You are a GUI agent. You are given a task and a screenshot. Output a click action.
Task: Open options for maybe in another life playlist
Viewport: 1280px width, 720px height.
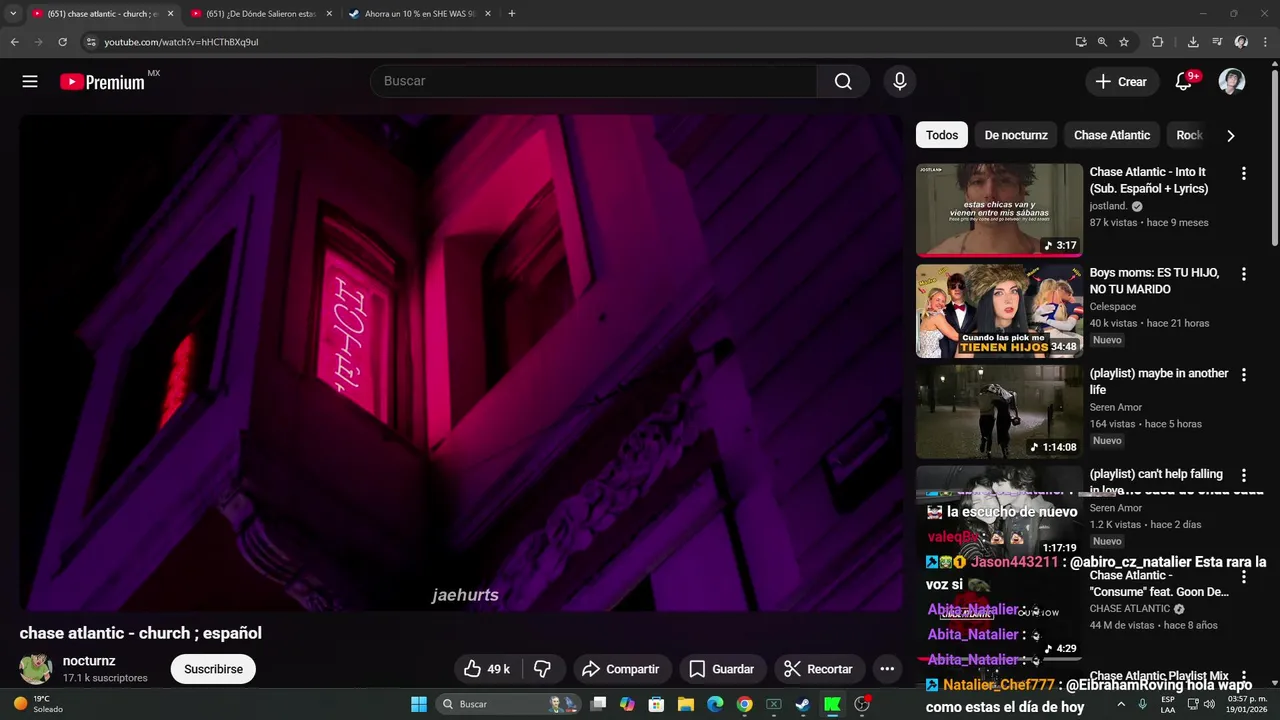(1244, 375)
